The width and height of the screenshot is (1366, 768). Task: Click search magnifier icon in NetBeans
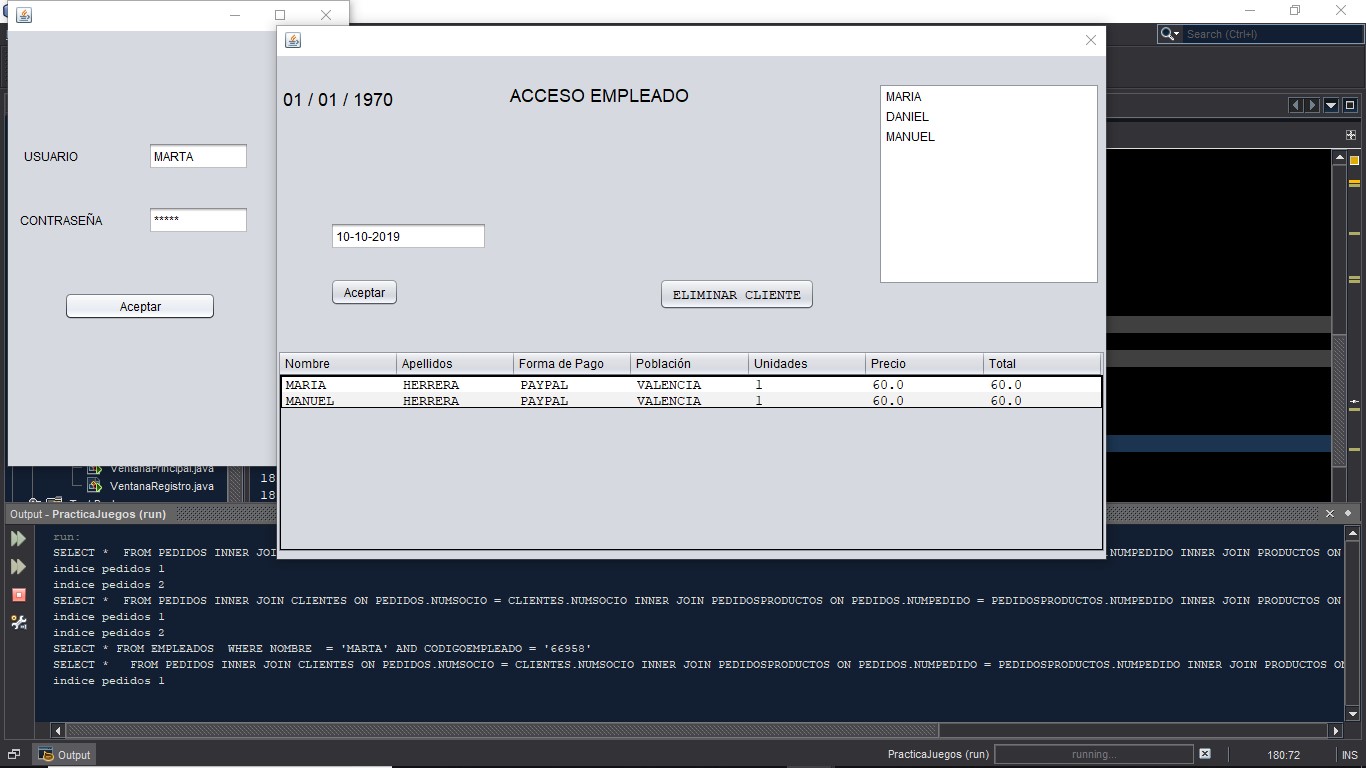coord(1169,34)
